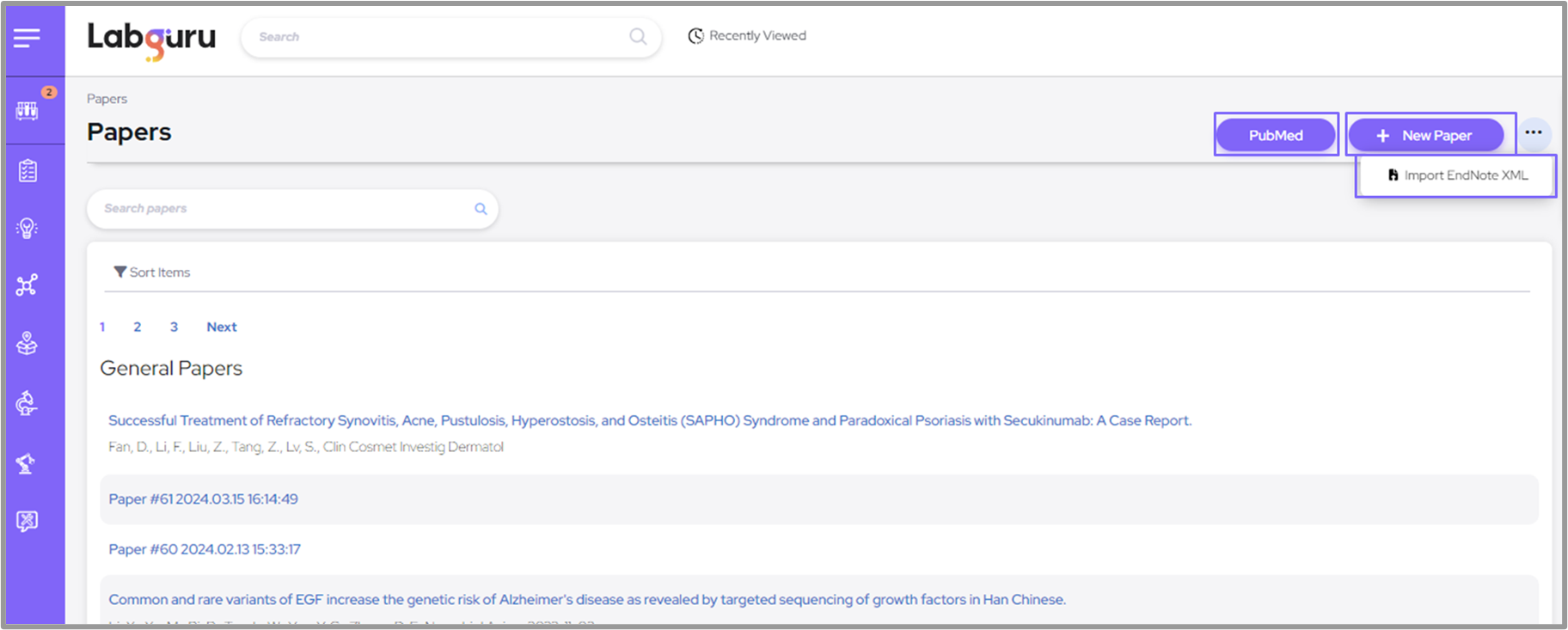The height and width of the screenshot is (630, 1568).
Task: Open the clipboard checklist sidebar icon
Action: [28, 171]
